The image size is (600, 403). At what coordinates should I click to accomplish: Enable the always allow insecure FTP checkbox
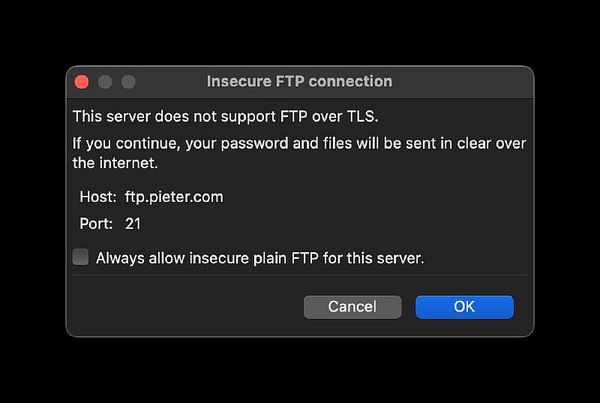click(x=81, y=257)
